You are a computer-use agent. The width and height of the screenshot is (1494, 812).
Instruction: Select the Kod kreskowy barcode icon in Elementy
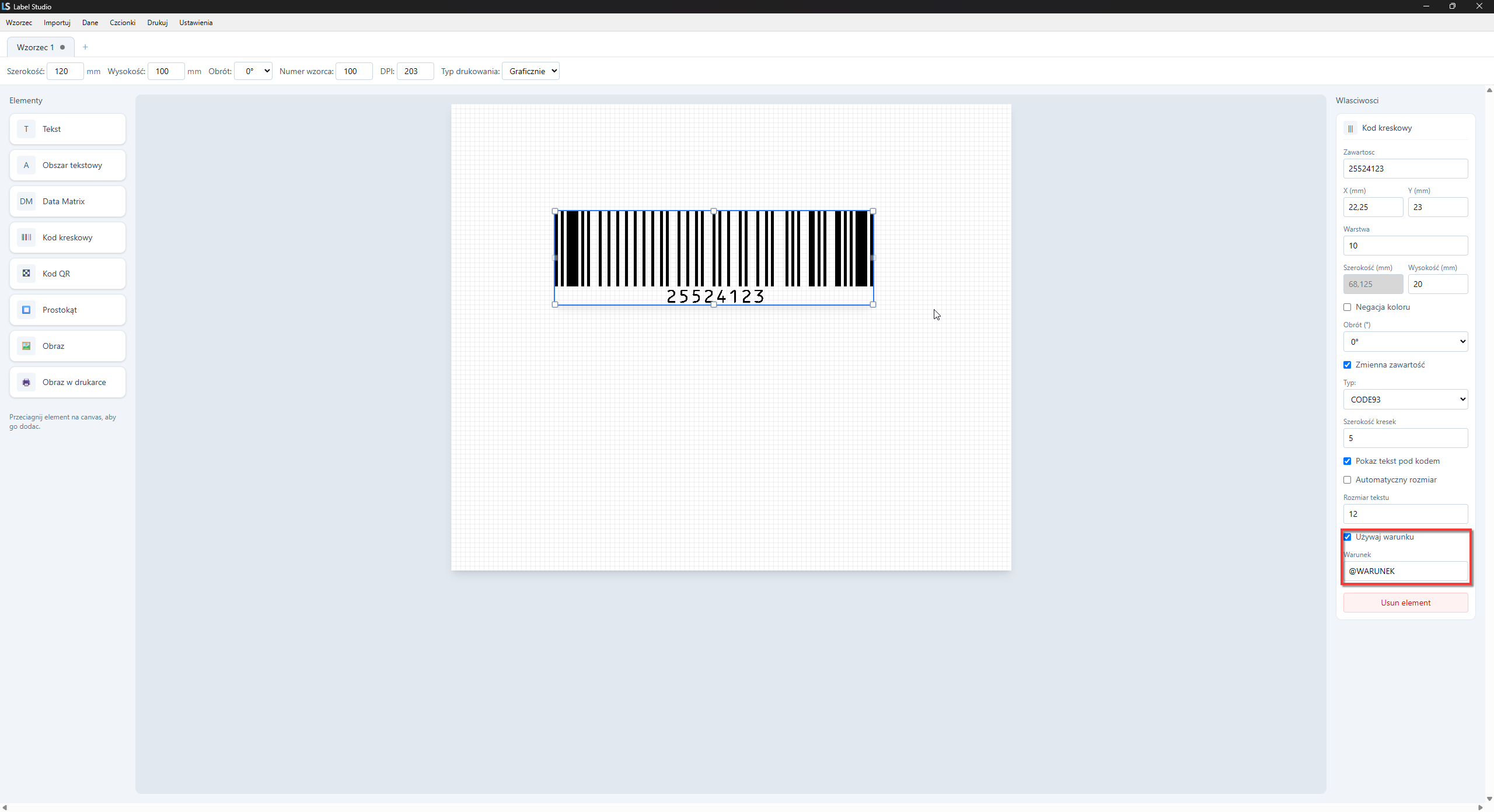click(x=26, y=237)
